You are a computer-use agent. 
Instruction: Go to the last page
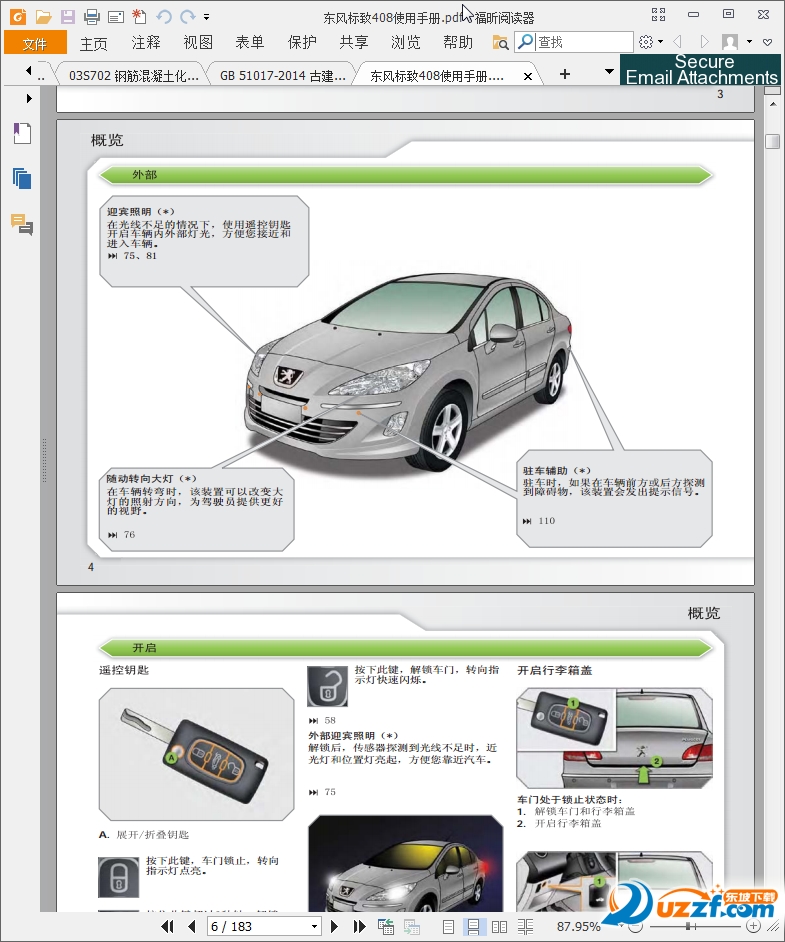pyautogui.click(x=359, y=927)
